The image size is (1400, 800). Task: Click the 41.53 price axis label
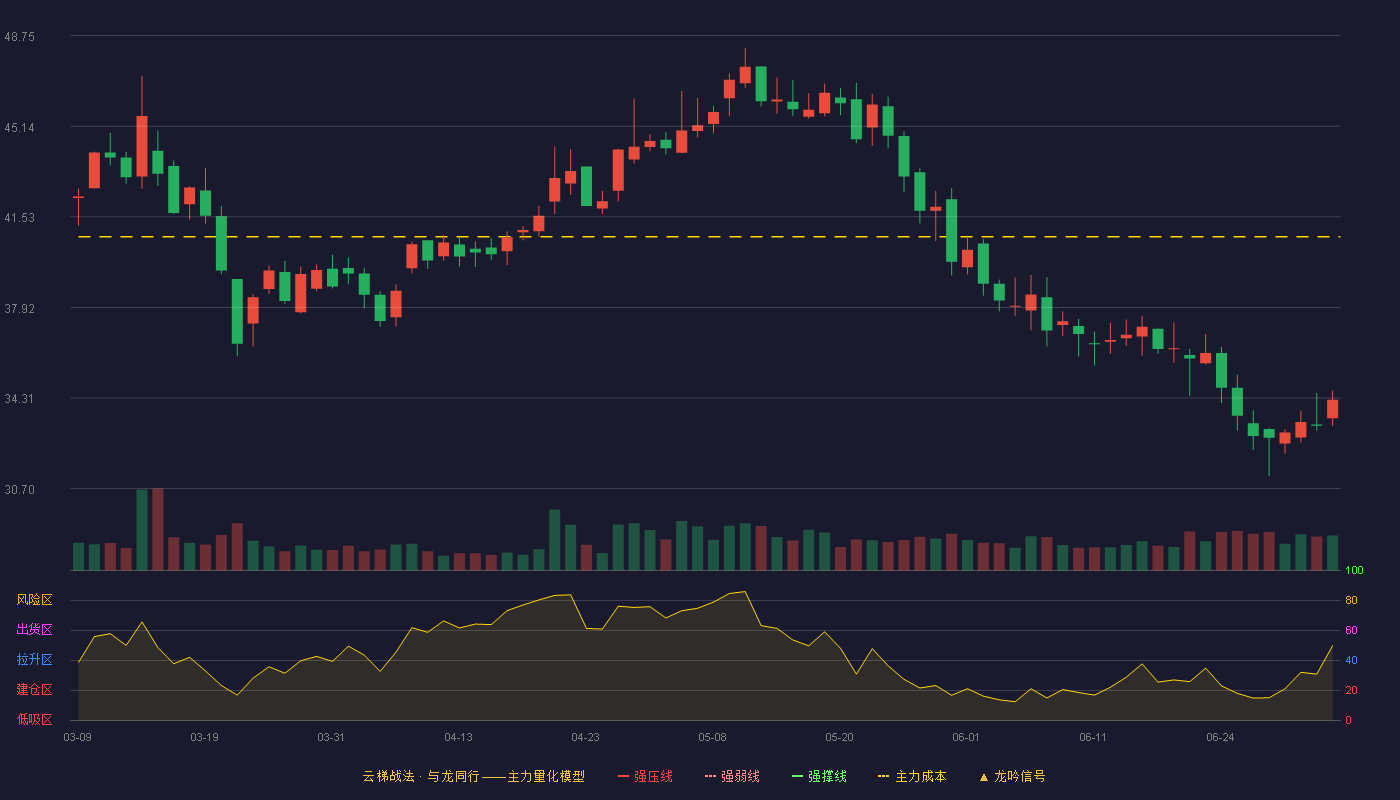click(19, 217)
